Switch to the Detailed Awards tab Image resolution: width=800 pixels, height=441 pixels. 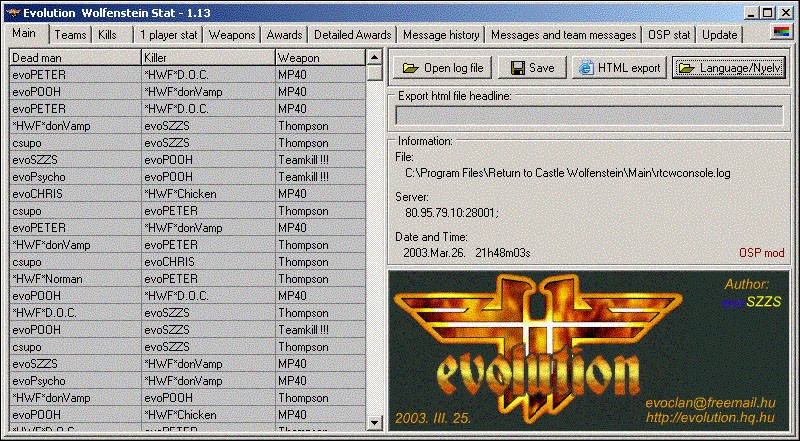click(353, 35)
